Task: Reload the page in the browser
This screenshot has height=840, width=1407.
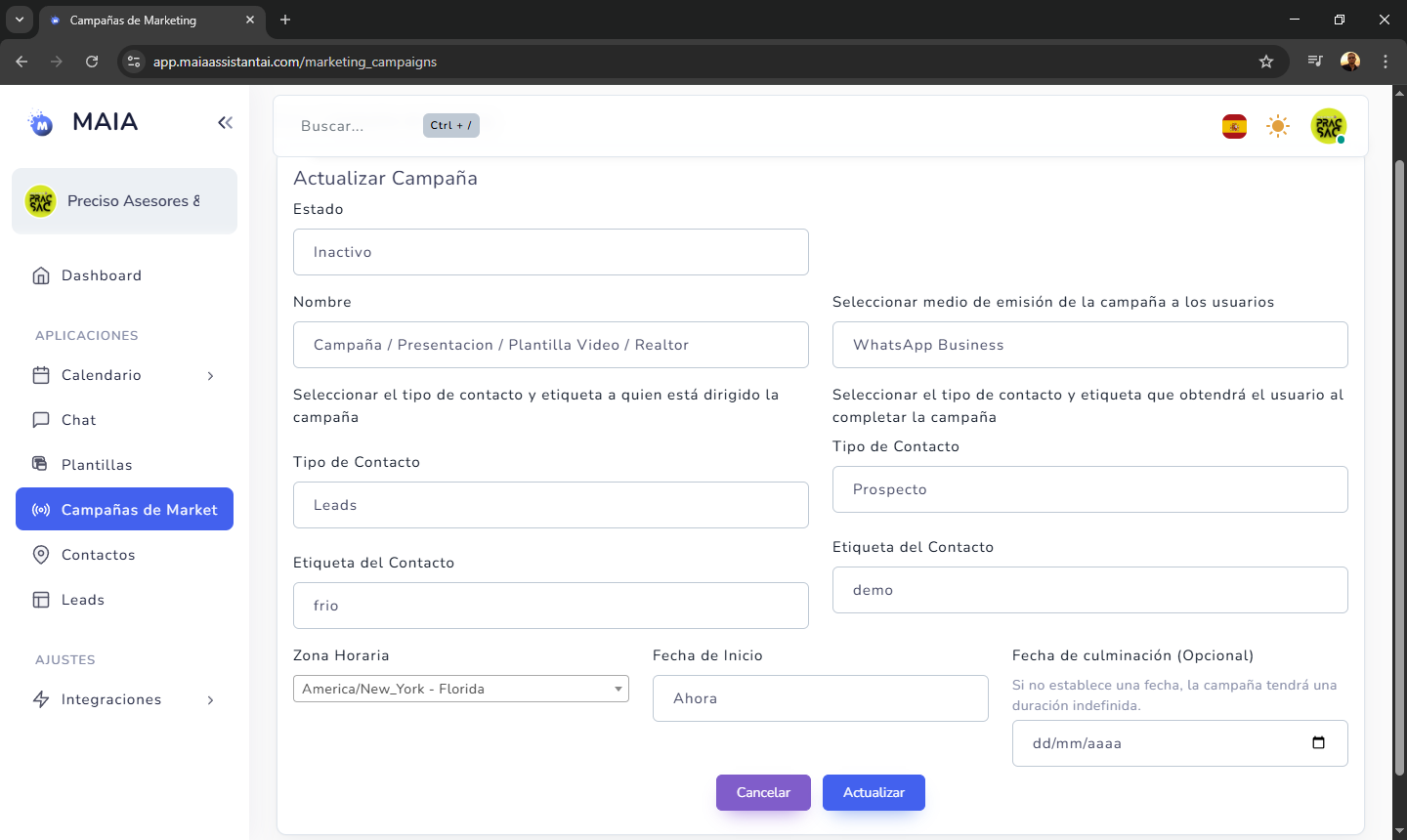Action: (92, 62)
